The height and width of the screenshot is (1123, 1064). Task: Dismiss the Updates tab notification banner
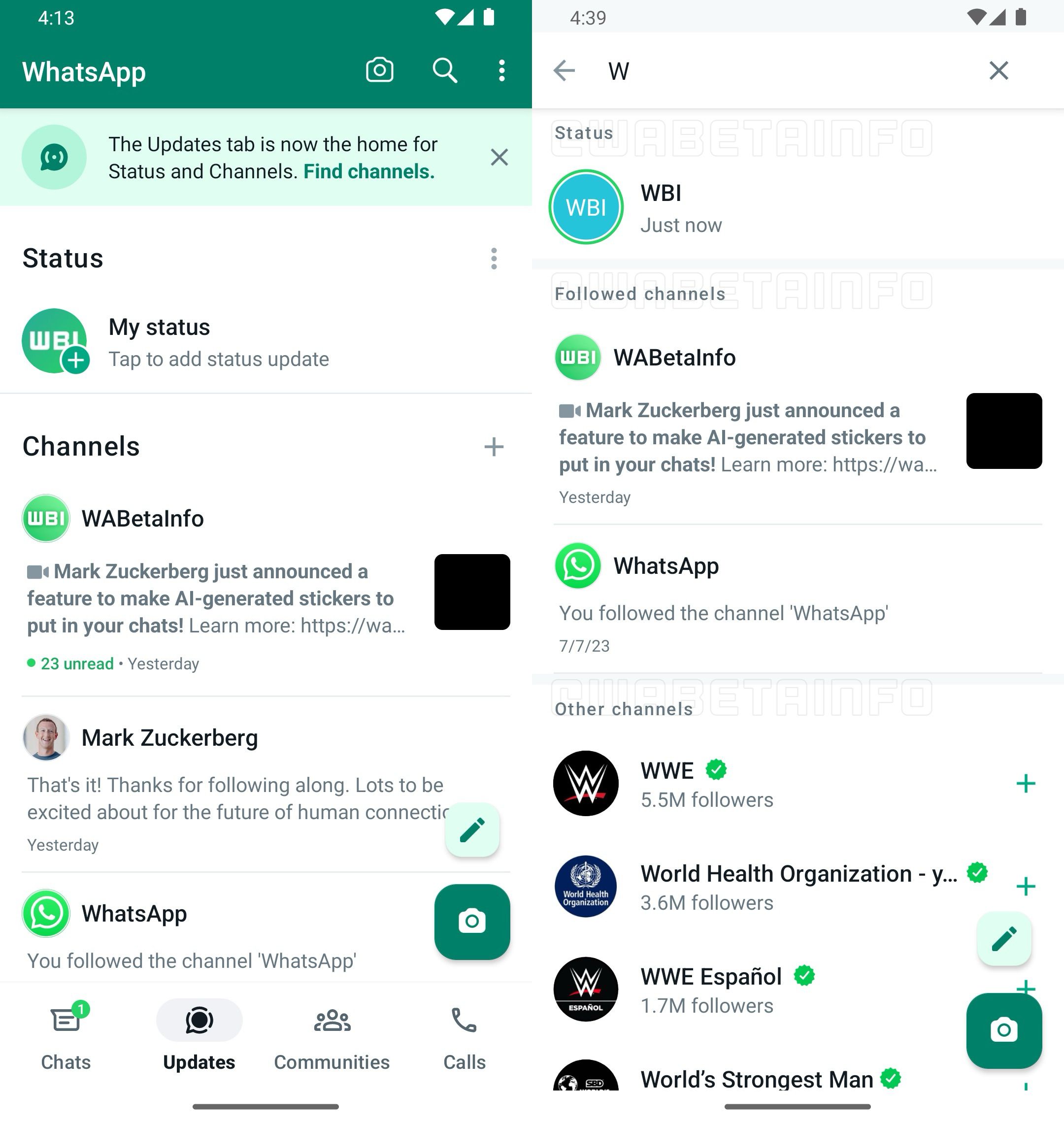tap(498, 157)
